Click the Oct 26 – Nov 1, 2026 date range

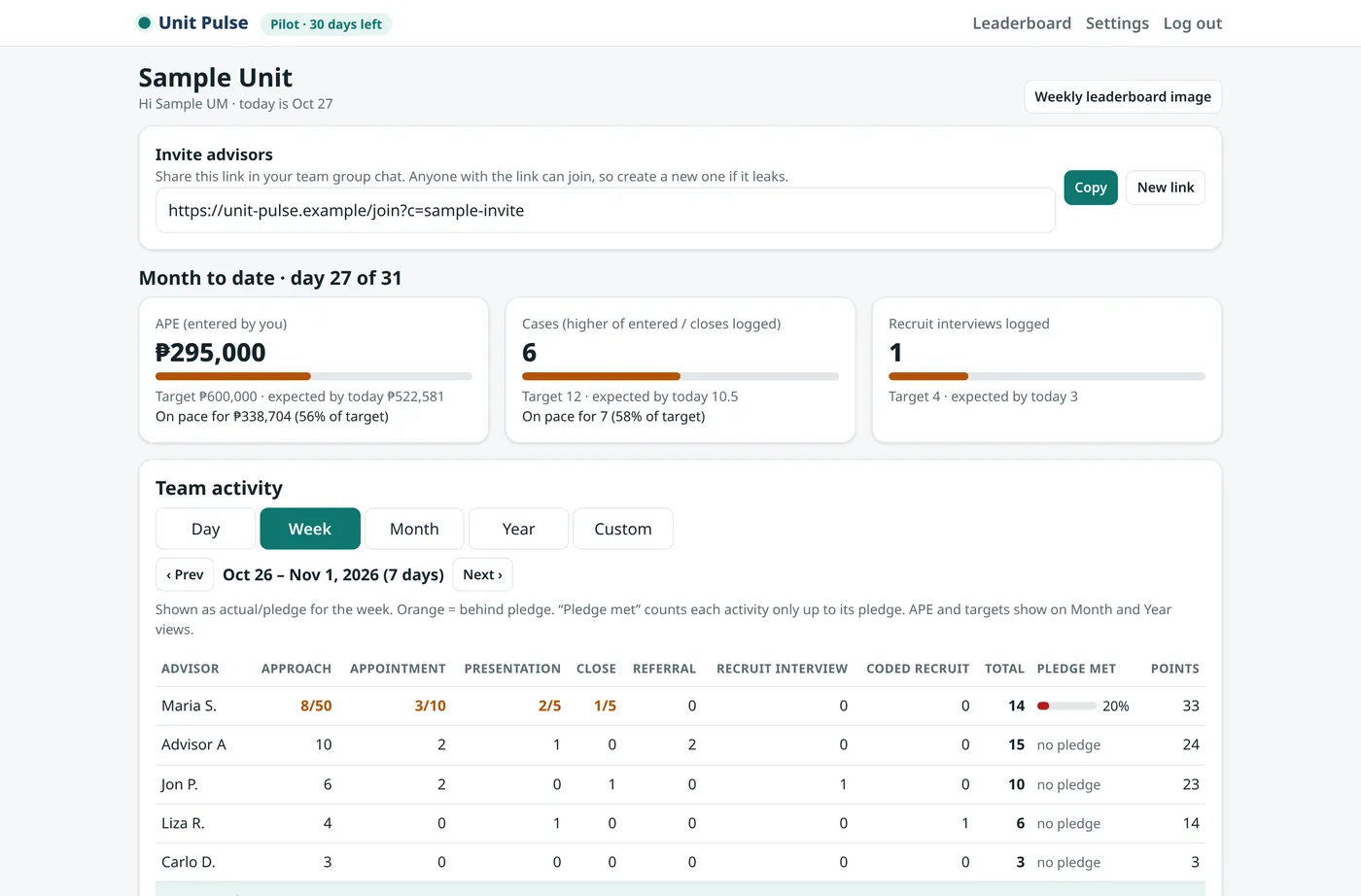333,574
